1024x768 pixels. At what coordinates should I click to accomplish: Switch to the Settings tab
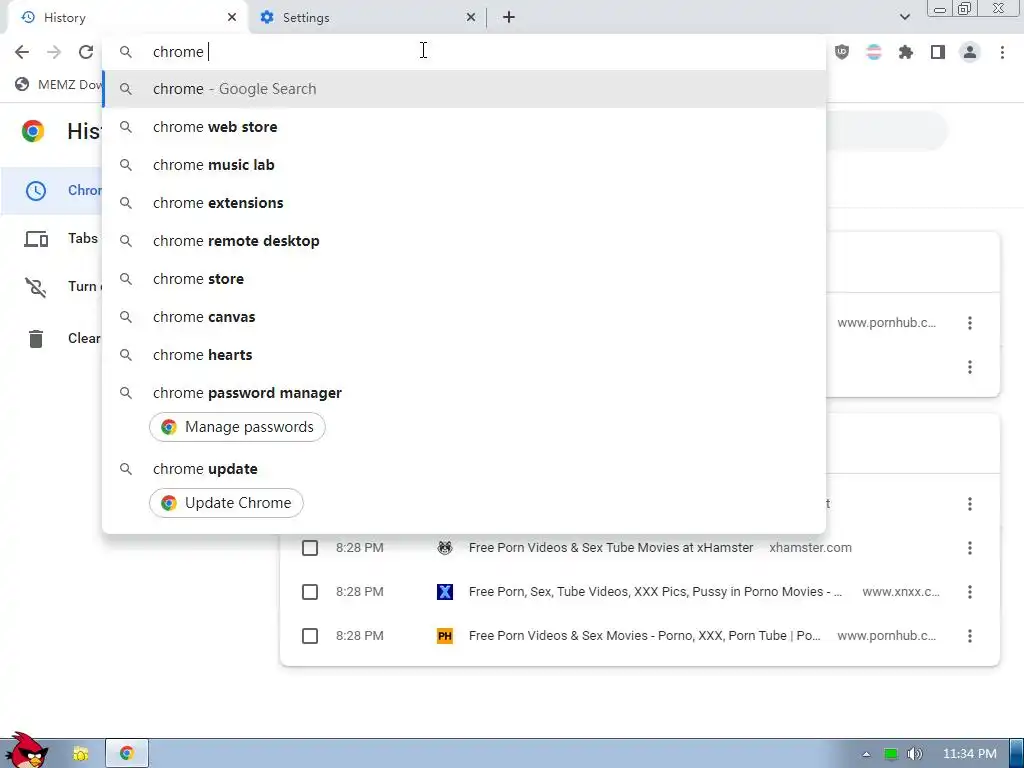point(366,18)
